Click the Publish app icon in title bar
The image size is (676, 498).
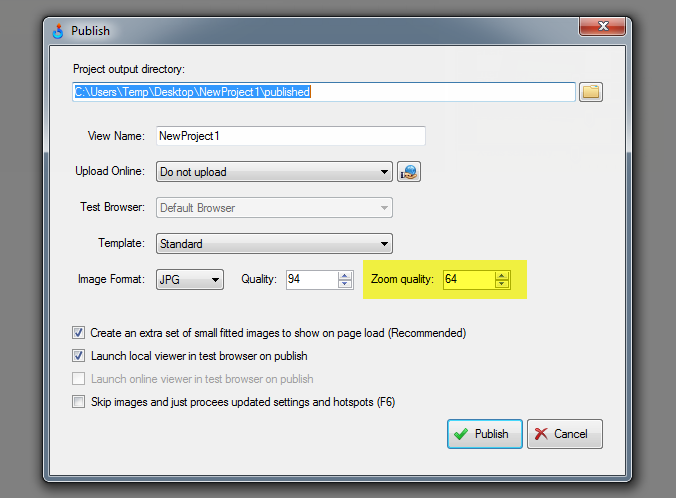pos(58,30)
